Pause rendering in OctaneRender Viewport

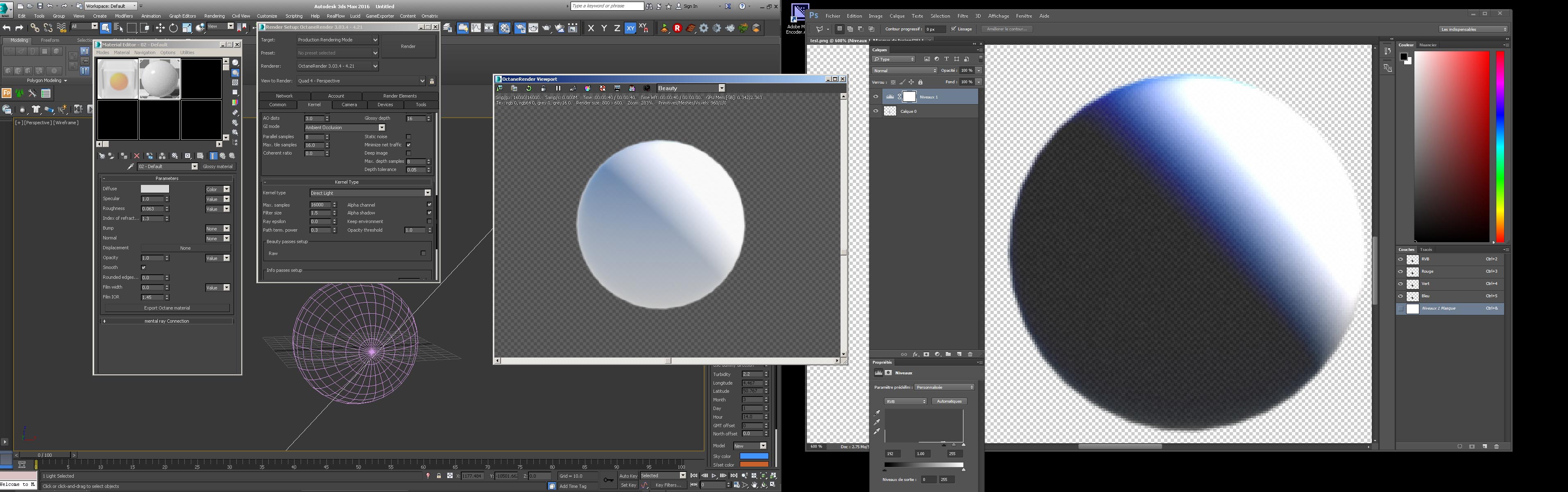pyautogui.click(x=558, y=88)
